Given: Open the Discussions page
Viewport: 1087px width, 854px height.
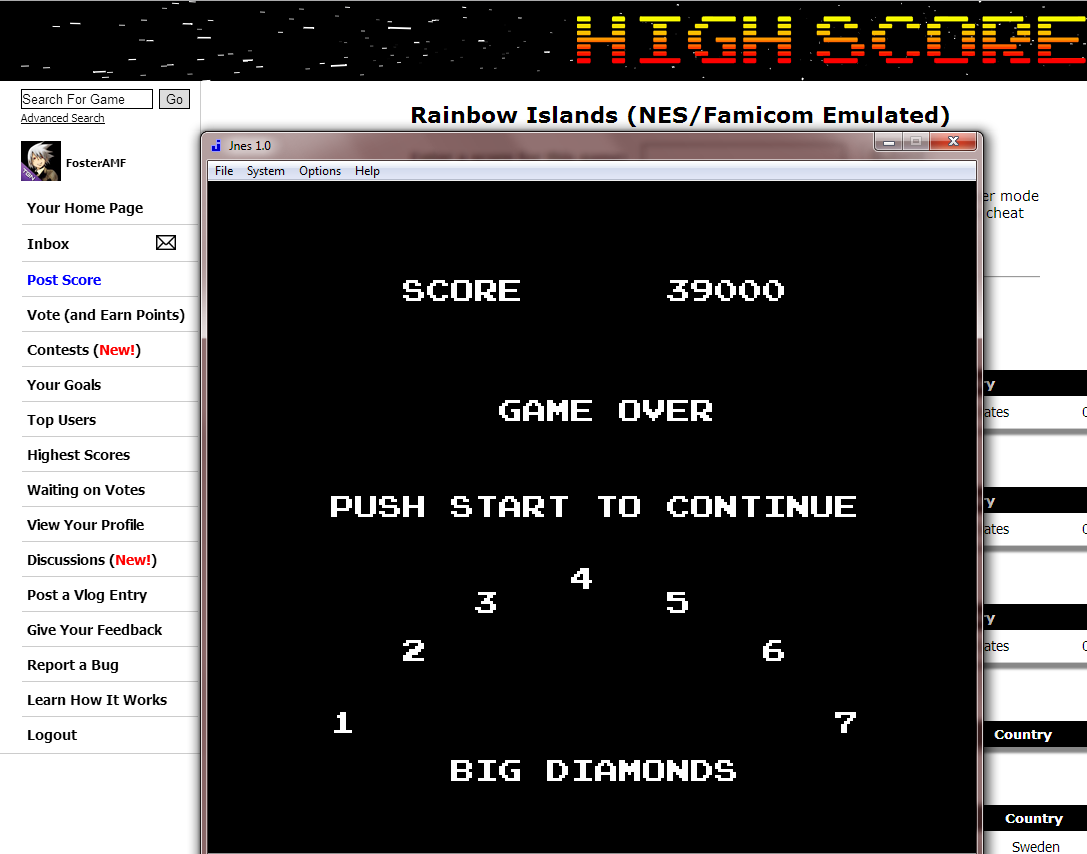Looking at the screenshot, I should click(92, 560).
